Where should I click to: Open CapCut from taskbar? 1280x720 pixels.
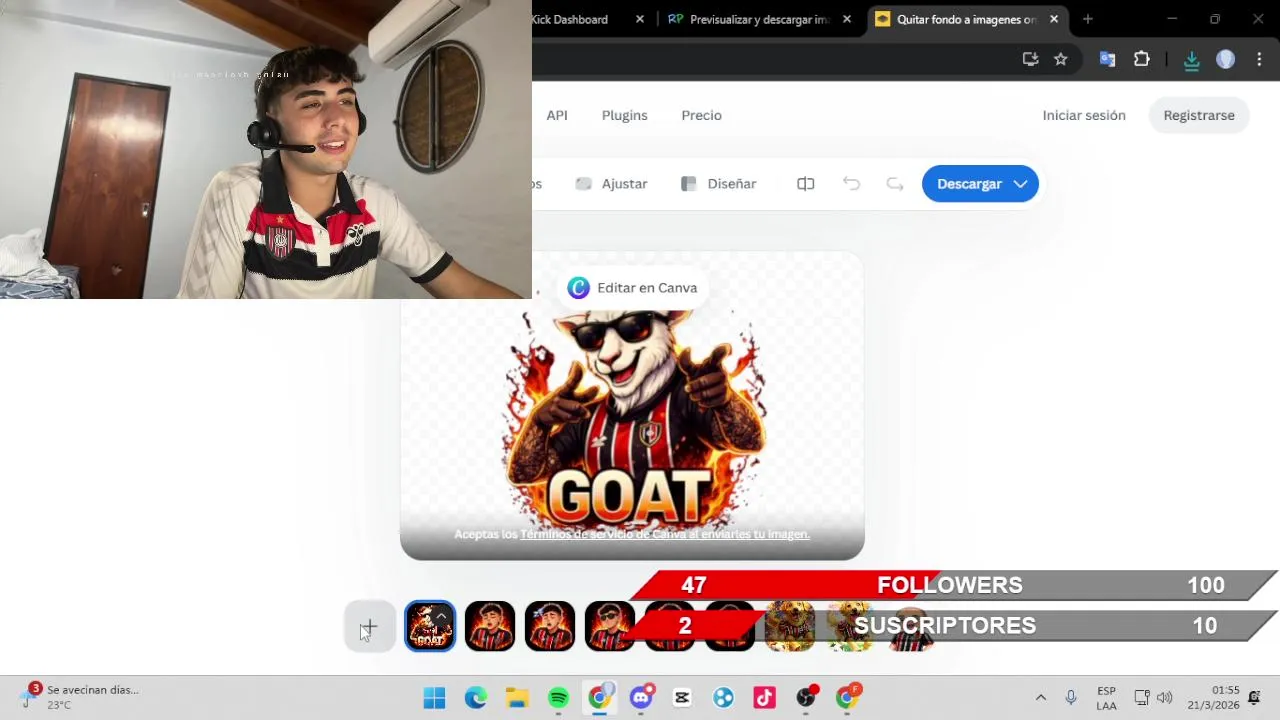(x=682, y=697)
